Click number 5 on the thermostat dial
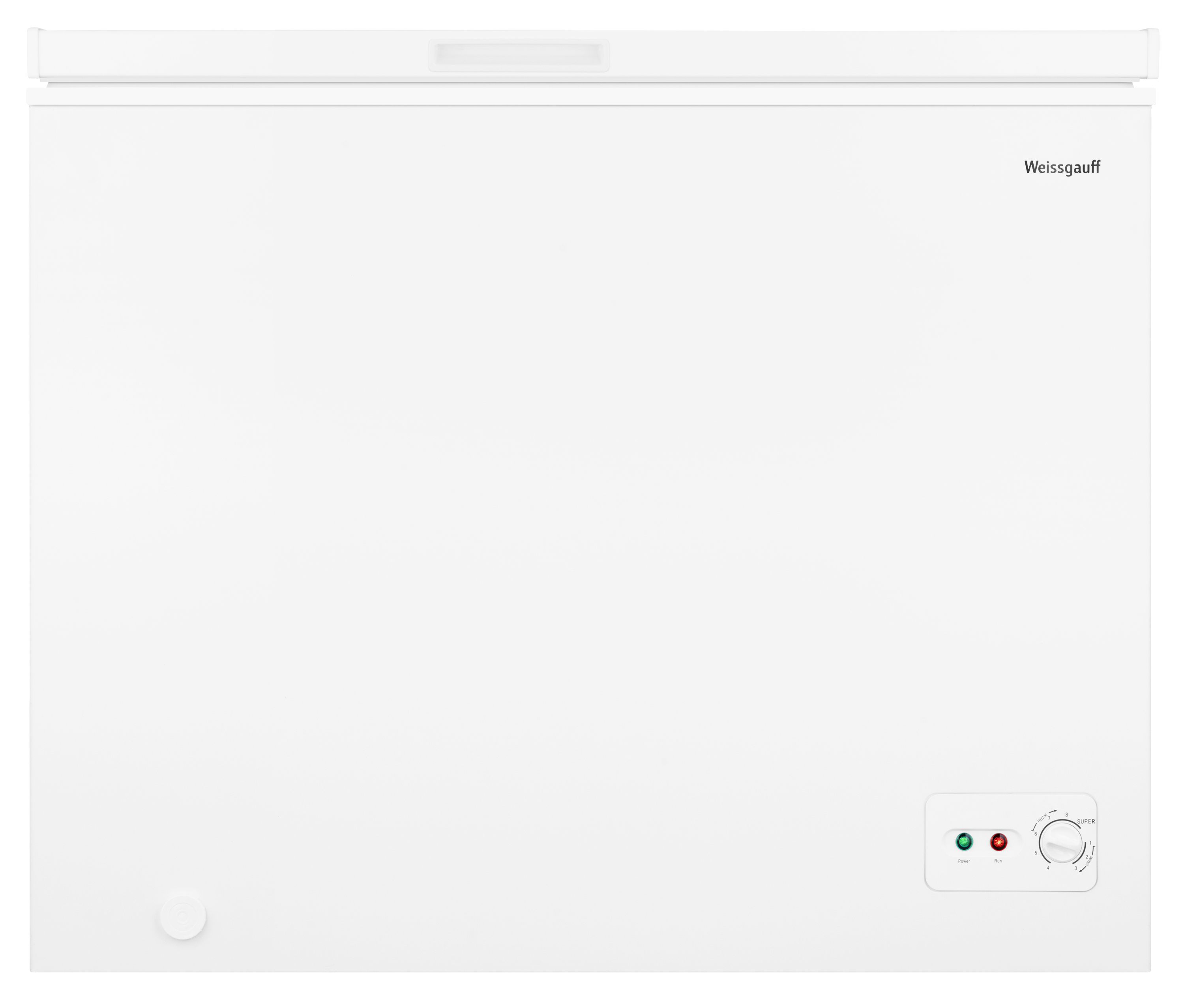This screenshot has height=1008, width=1184. (x=1036, y=853)
